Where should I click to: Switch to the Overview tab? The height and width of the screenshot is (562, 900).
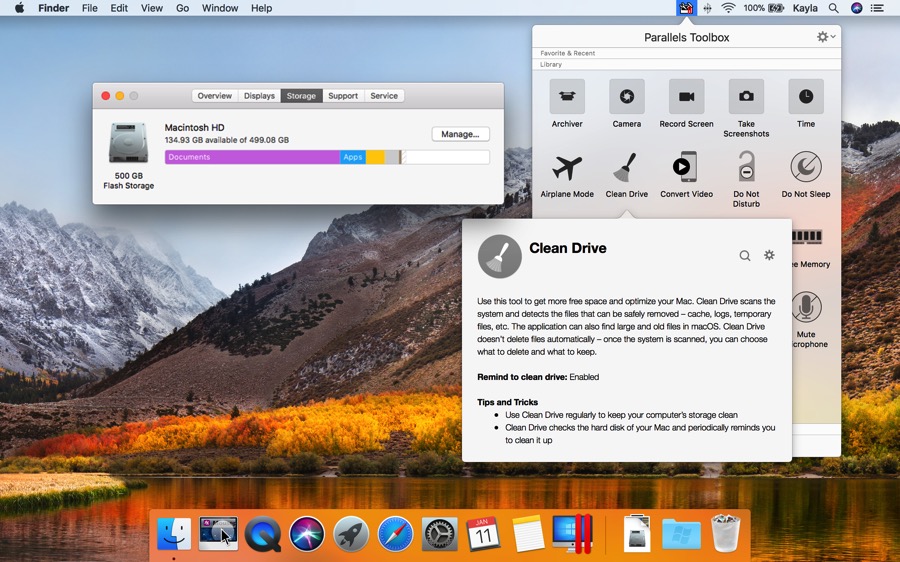(215, 96)
